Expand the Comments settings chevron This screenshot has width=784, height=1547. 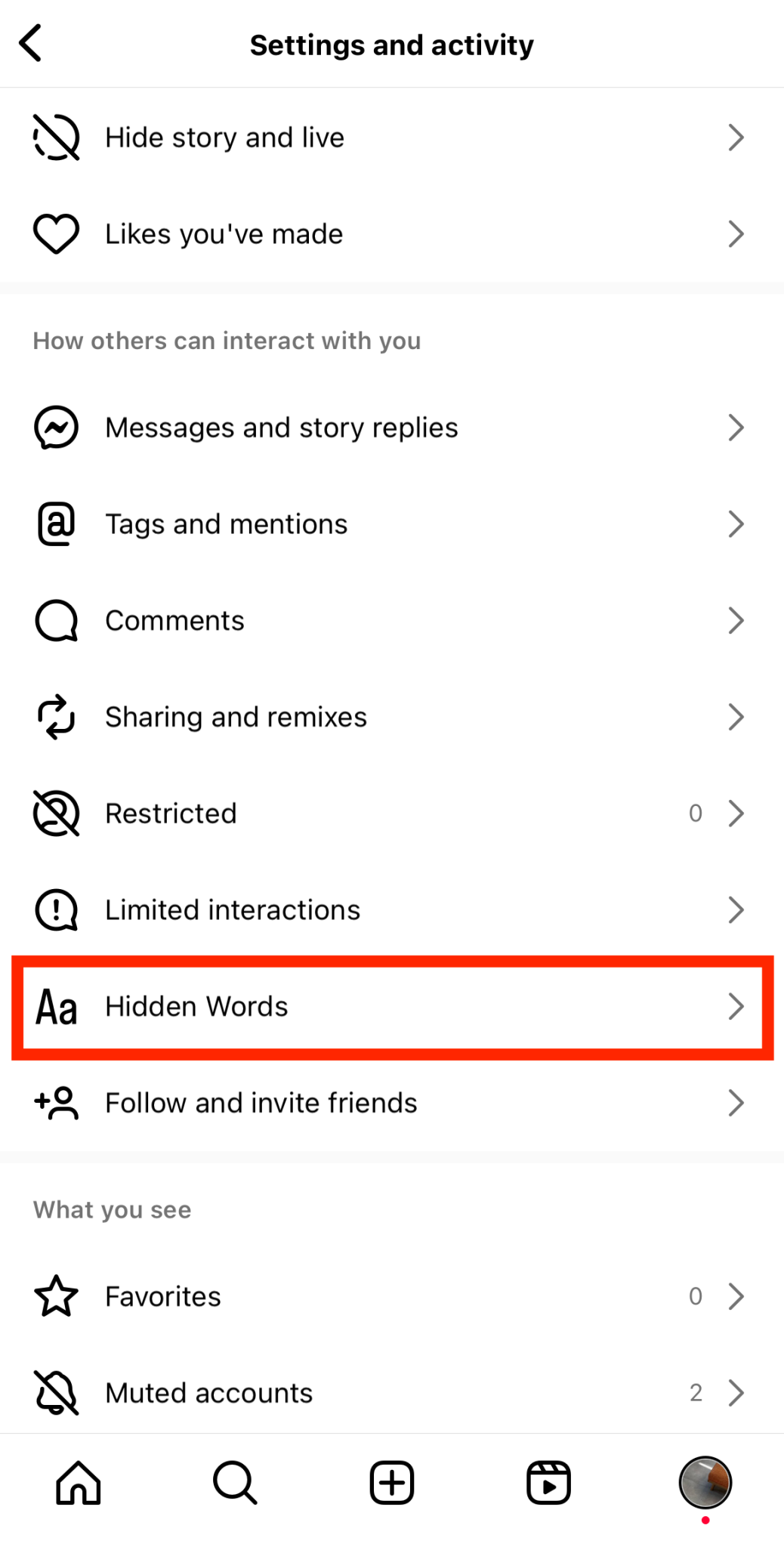click(x=736, y=620)
